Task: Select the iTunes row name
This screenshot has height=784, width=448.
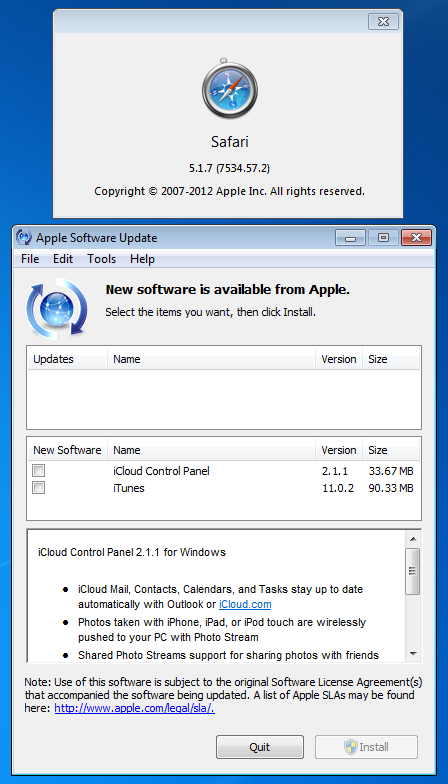Action: (x=128, y=488)
